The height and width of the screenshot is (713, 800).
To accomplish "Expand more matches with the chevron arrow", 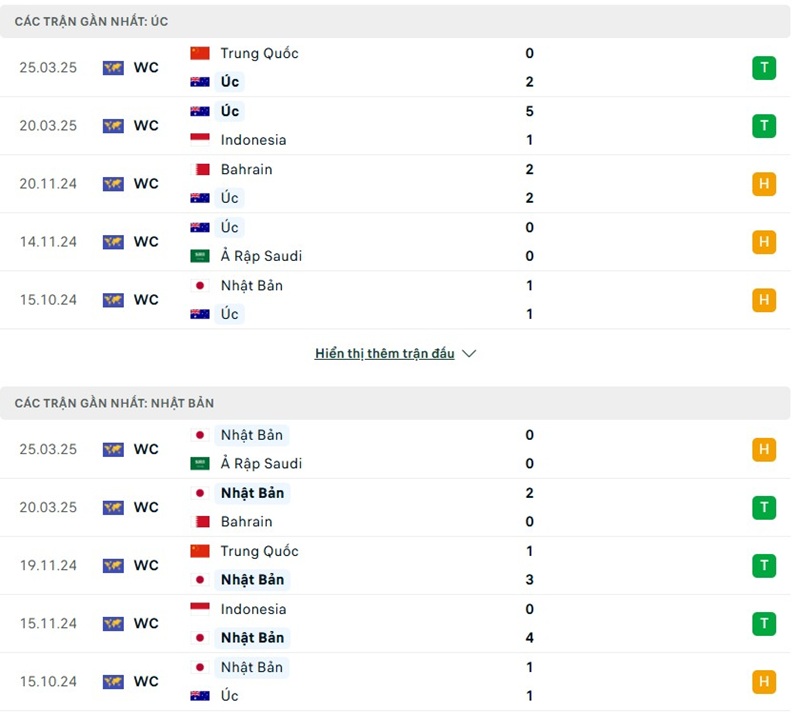I will tap(470, 354).
